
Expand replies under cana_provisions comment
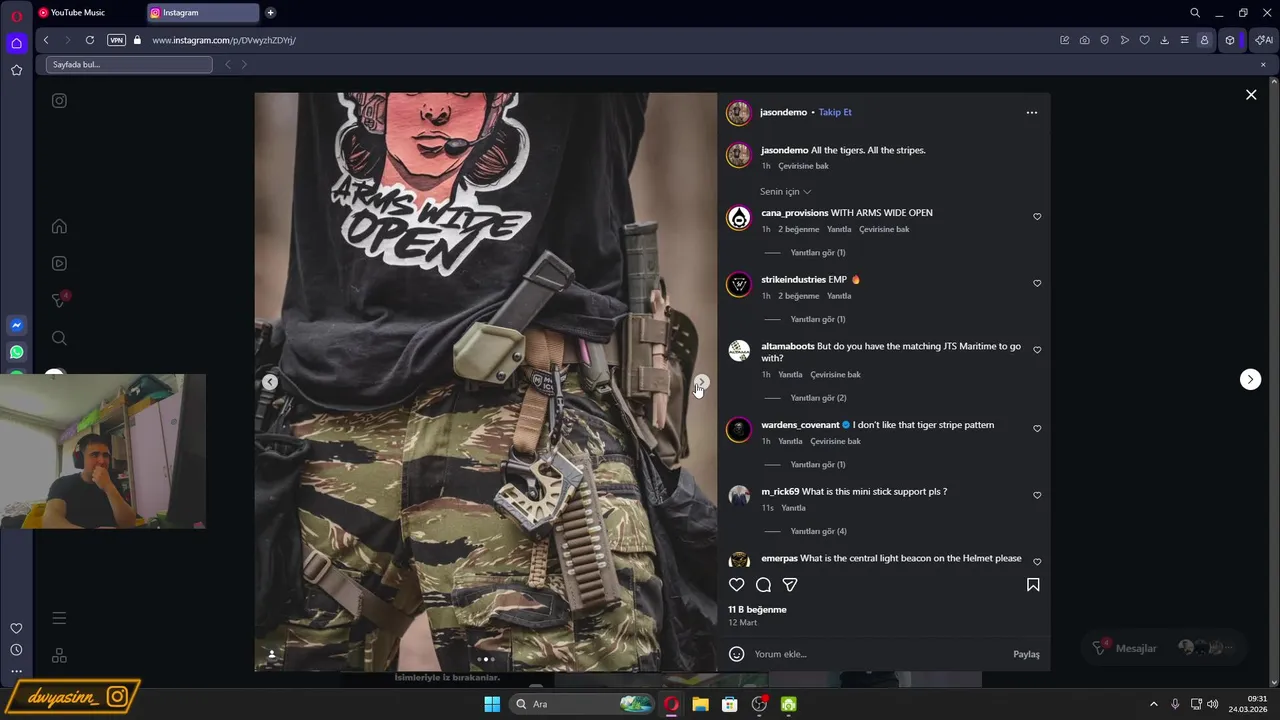point(818,253)
